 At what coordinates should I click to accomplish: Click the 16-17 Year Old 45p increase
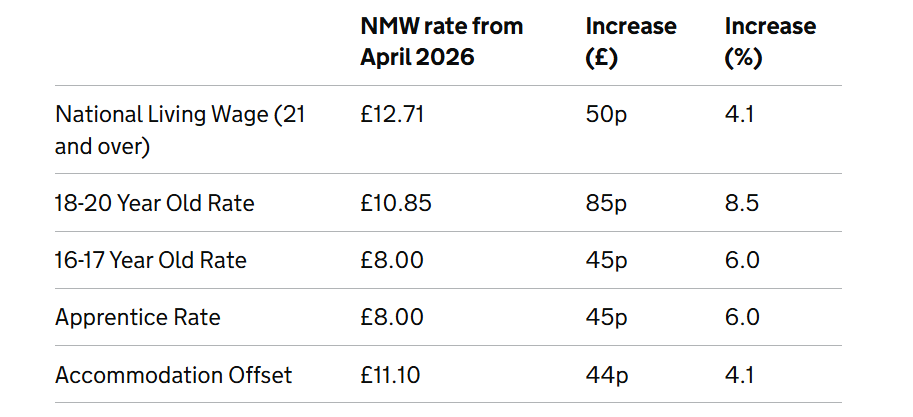pos(606,260)
